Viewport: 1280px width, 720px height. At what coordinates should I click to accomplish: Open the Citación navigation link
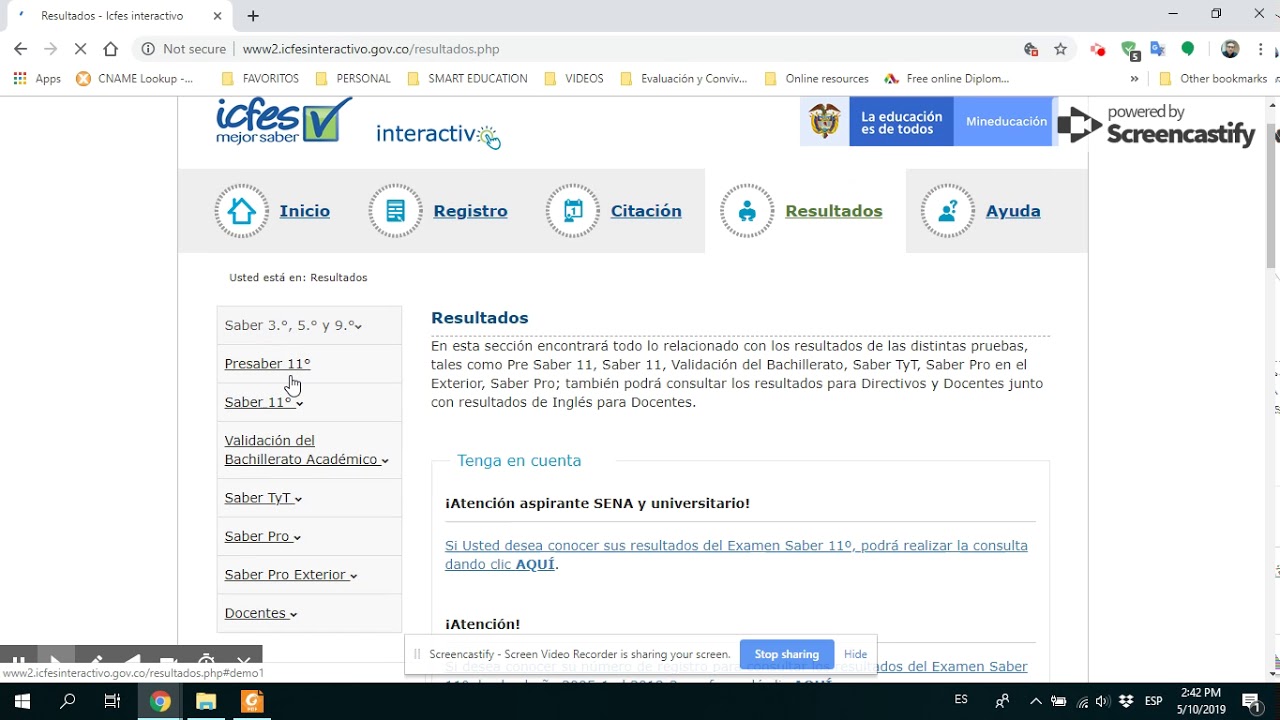pos(646,211)
